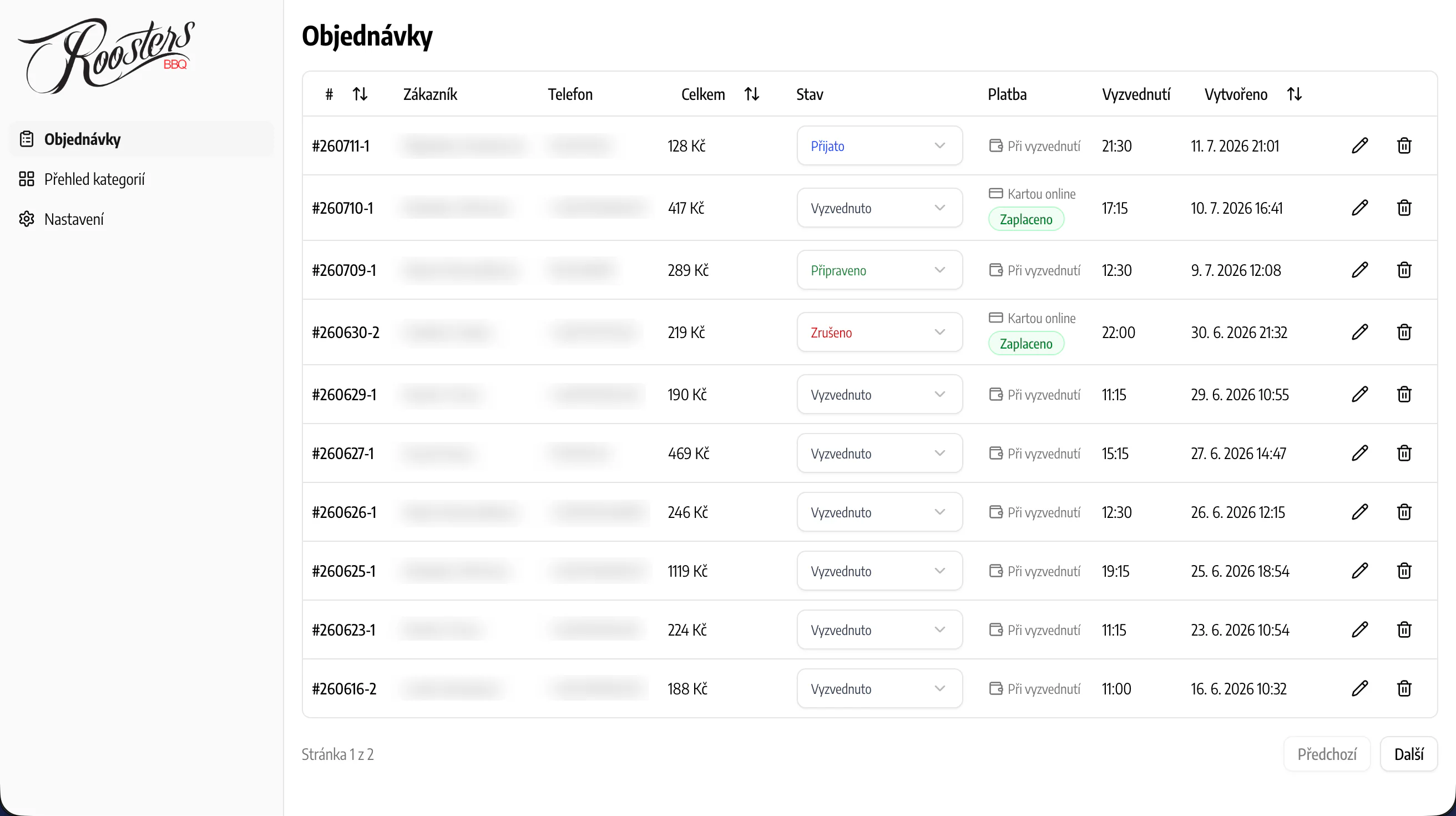The width and height of the screenshot is (1456, 816).
Task: Click the 417 Kč total amount
Action: click(686, 208)
